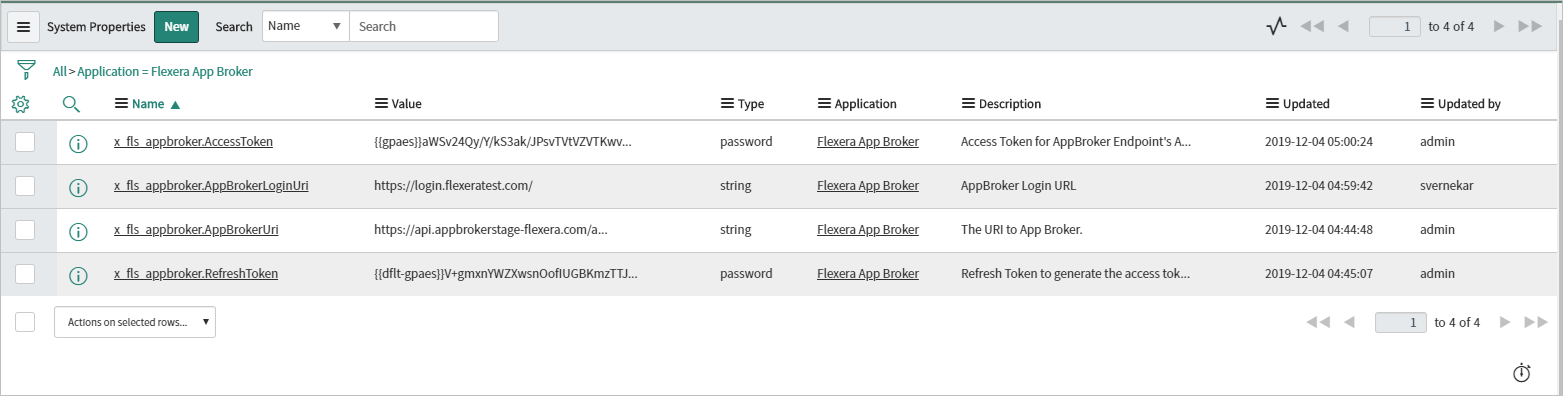The width and height of the screenshot is (1563, 396).
Task: Open the personalize list gear icon
Action: (x=20, y=103)
